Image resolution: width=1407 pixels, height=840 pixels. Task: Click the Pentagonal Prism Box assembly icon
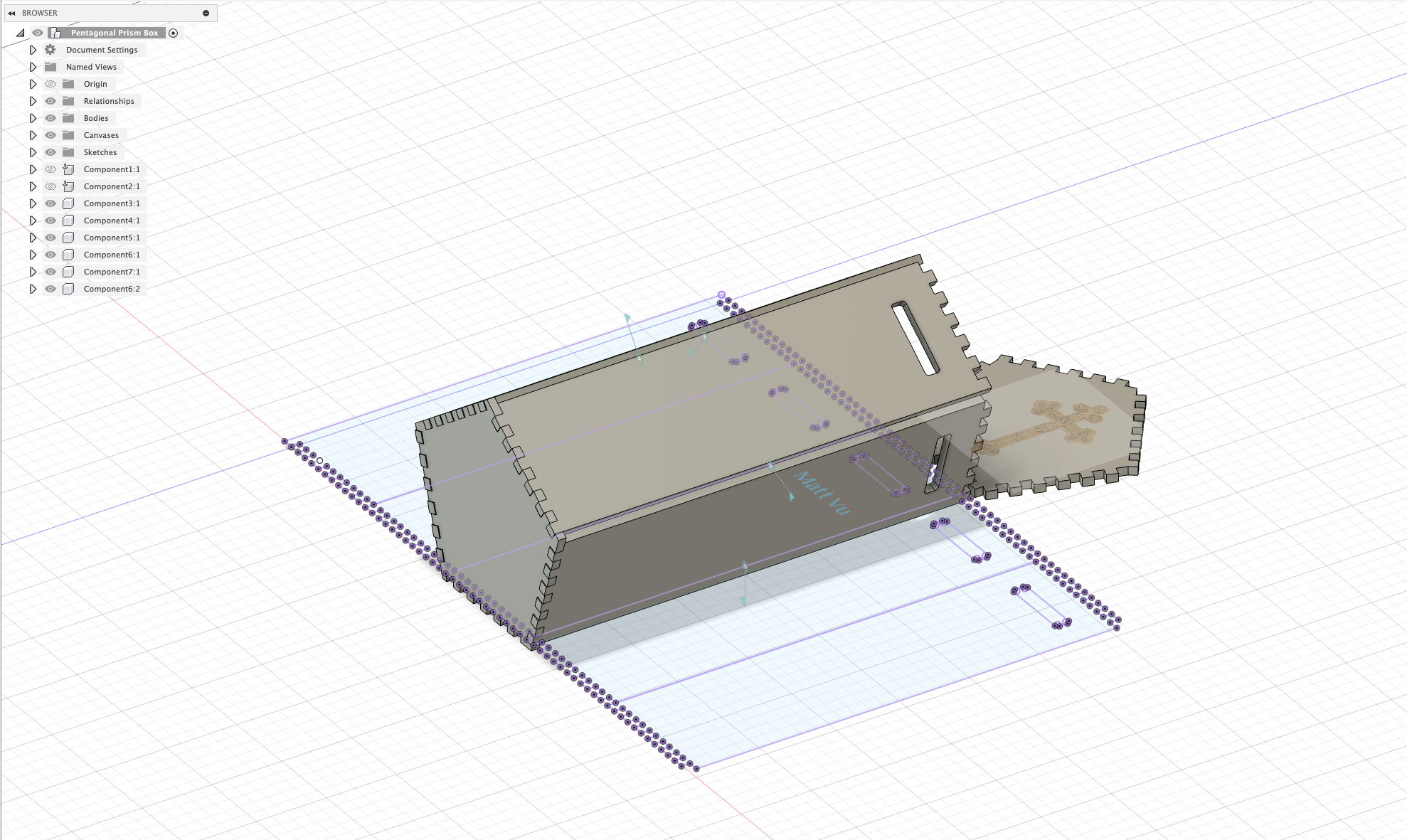[x=55, y=33]
